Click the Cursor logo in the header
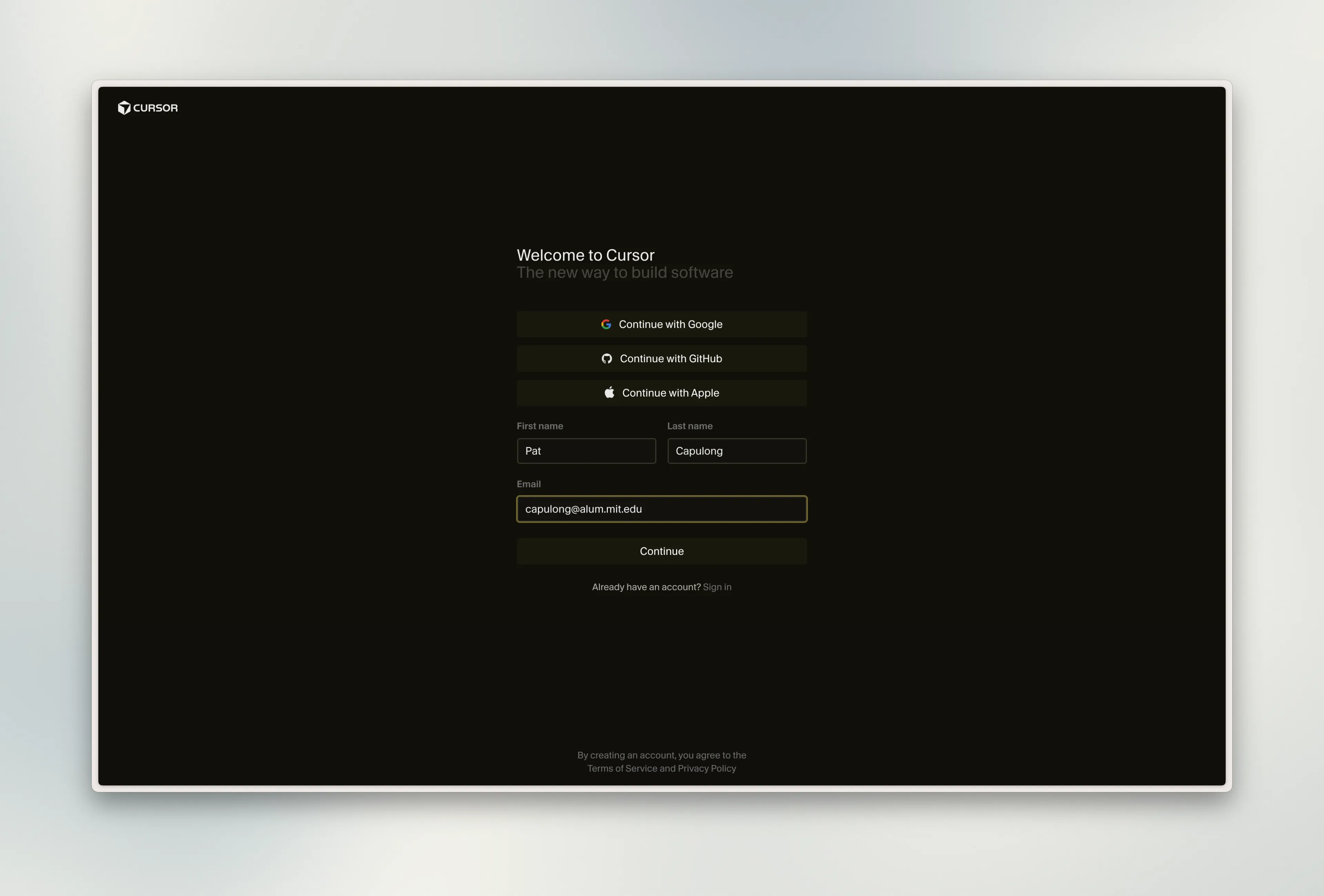 click(148, 108)
